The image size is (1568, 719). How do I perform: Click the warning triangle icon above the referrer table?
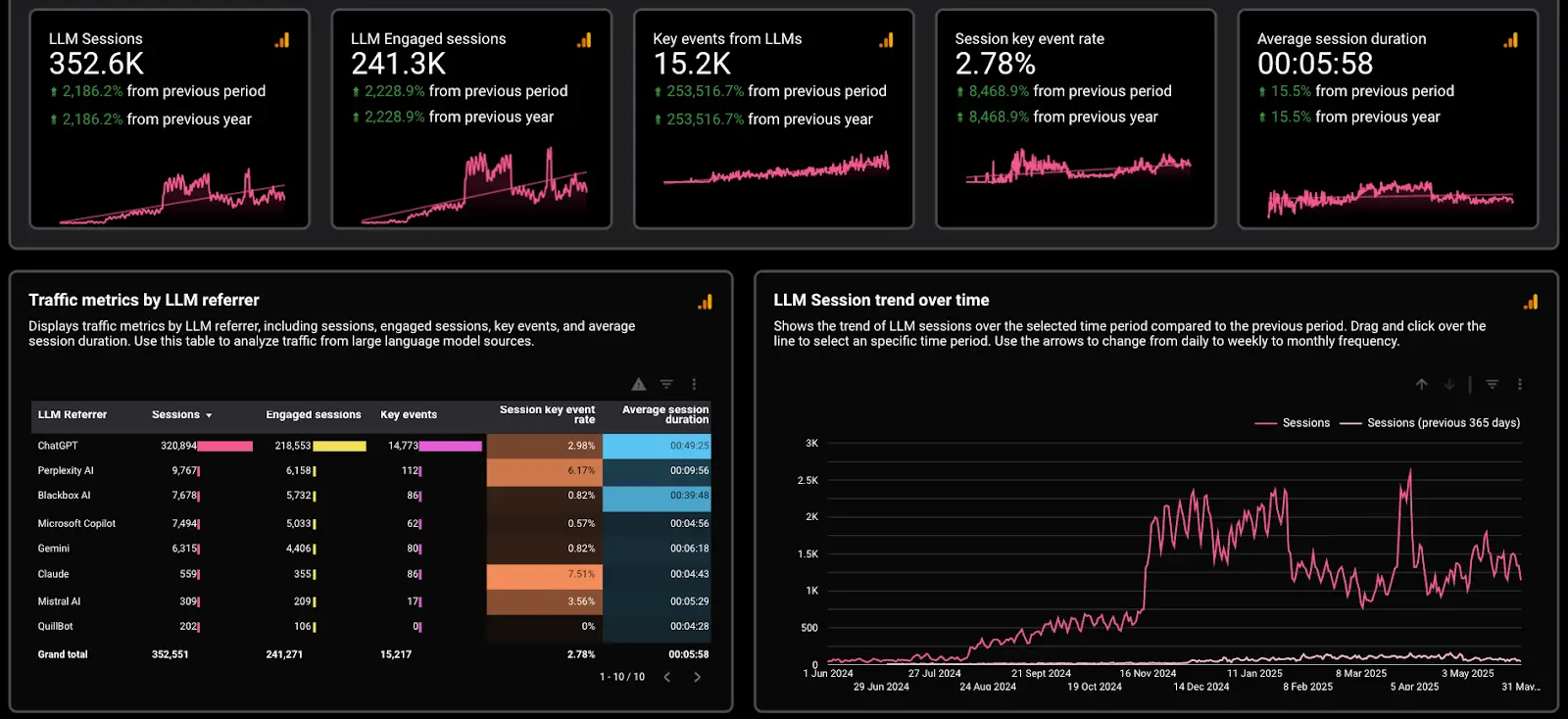639,385
